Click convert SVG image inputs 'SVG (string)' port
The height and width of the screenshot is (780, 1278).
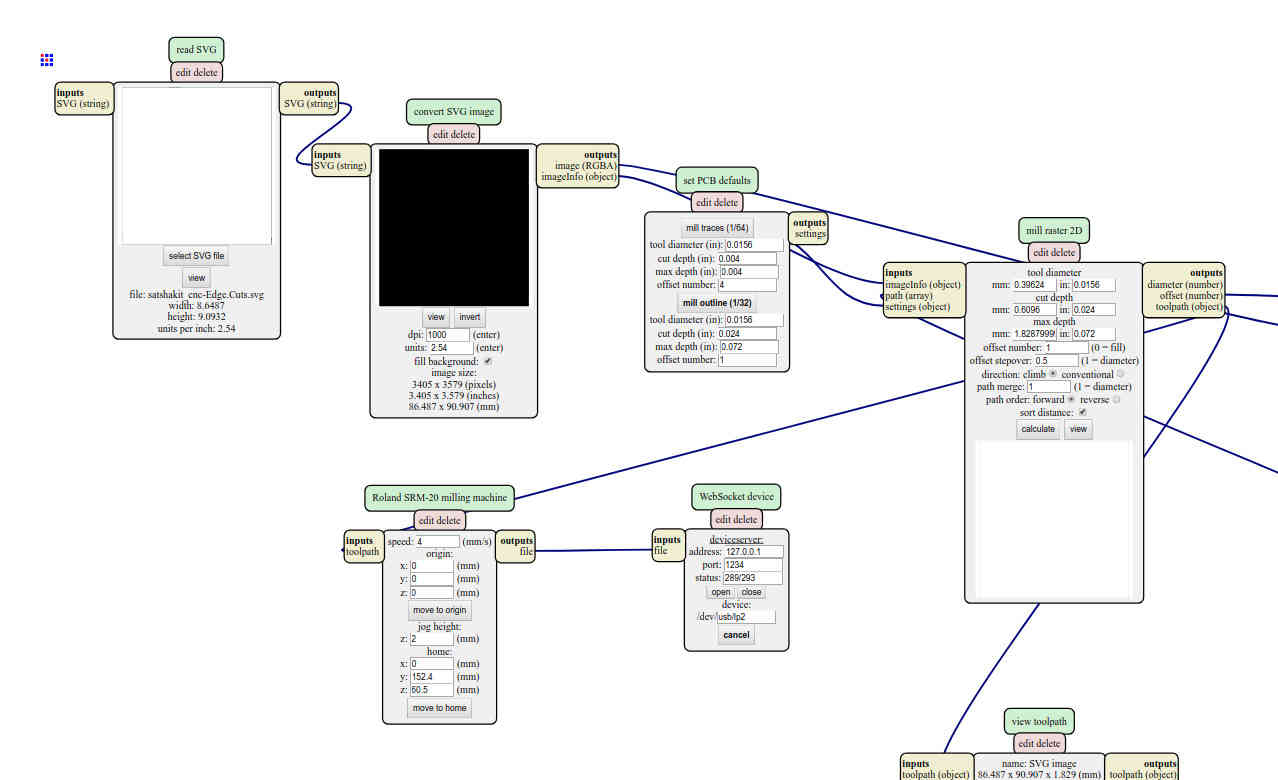340,166
